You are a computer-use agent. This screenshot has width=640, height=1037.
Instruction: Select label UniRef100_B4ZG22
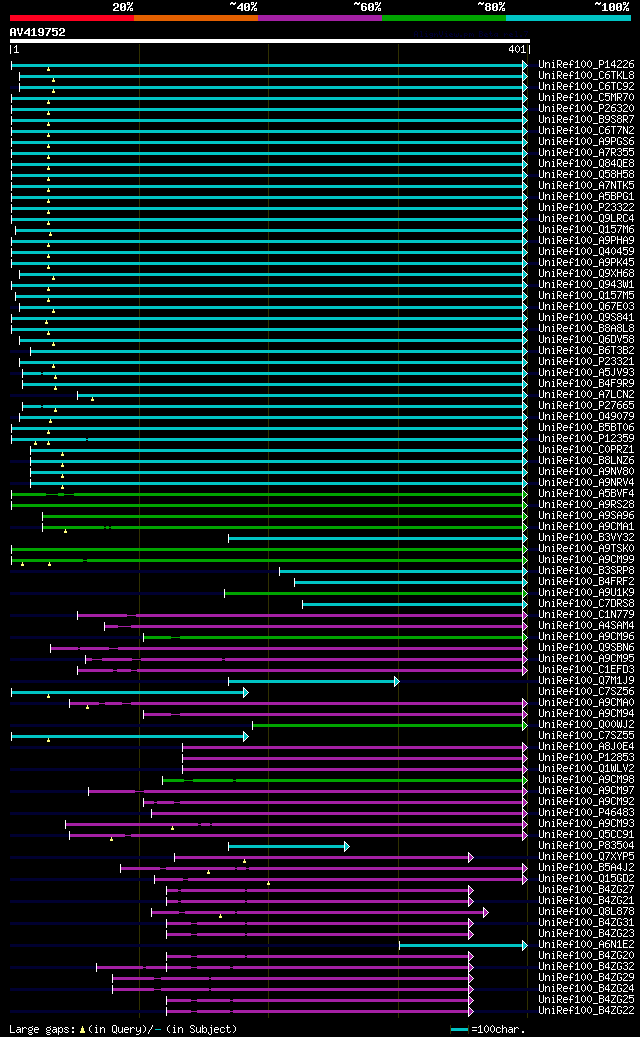[x=586, y=1011]
